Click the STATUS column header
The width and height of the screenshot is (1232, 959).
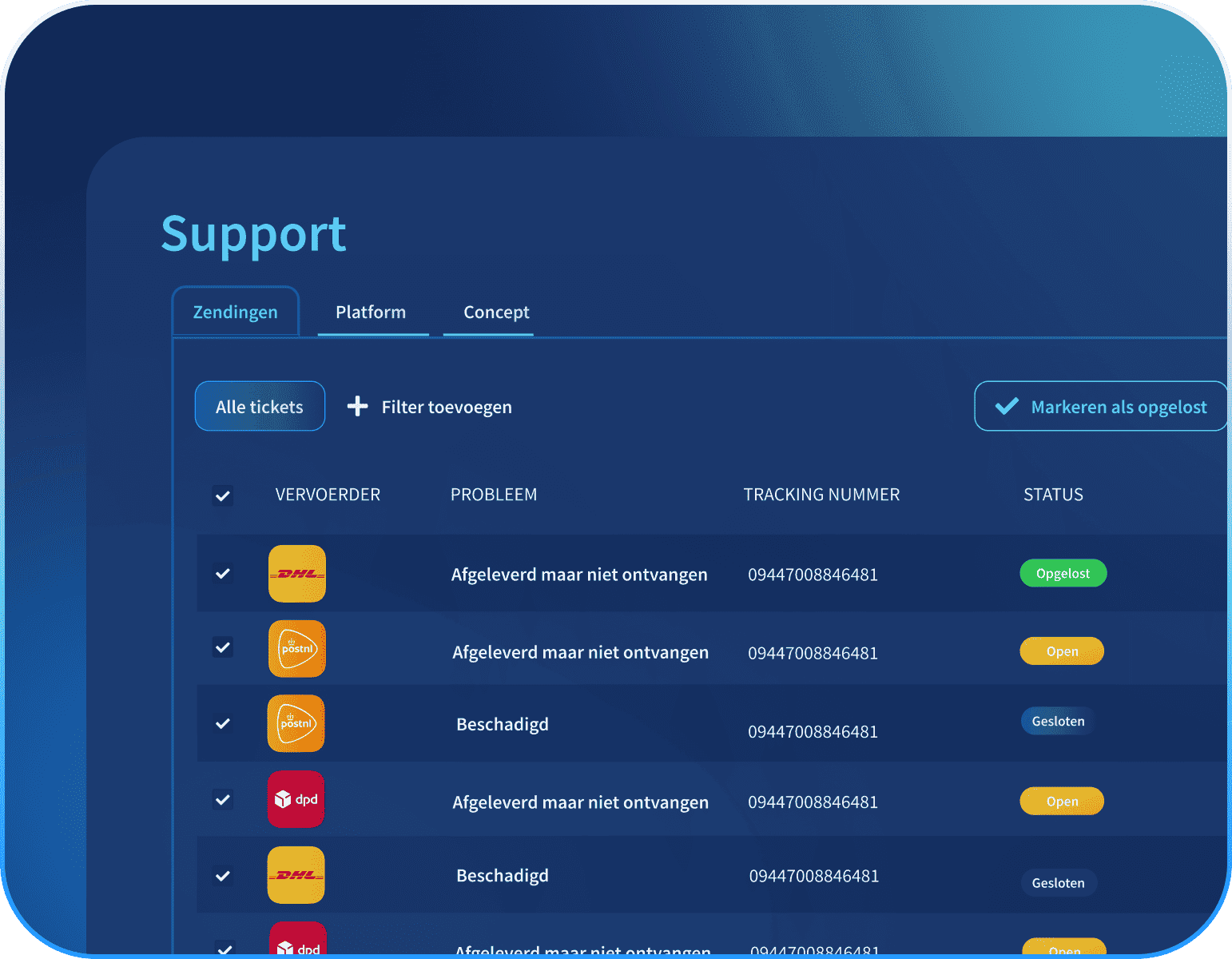(x=1053, y=495)
